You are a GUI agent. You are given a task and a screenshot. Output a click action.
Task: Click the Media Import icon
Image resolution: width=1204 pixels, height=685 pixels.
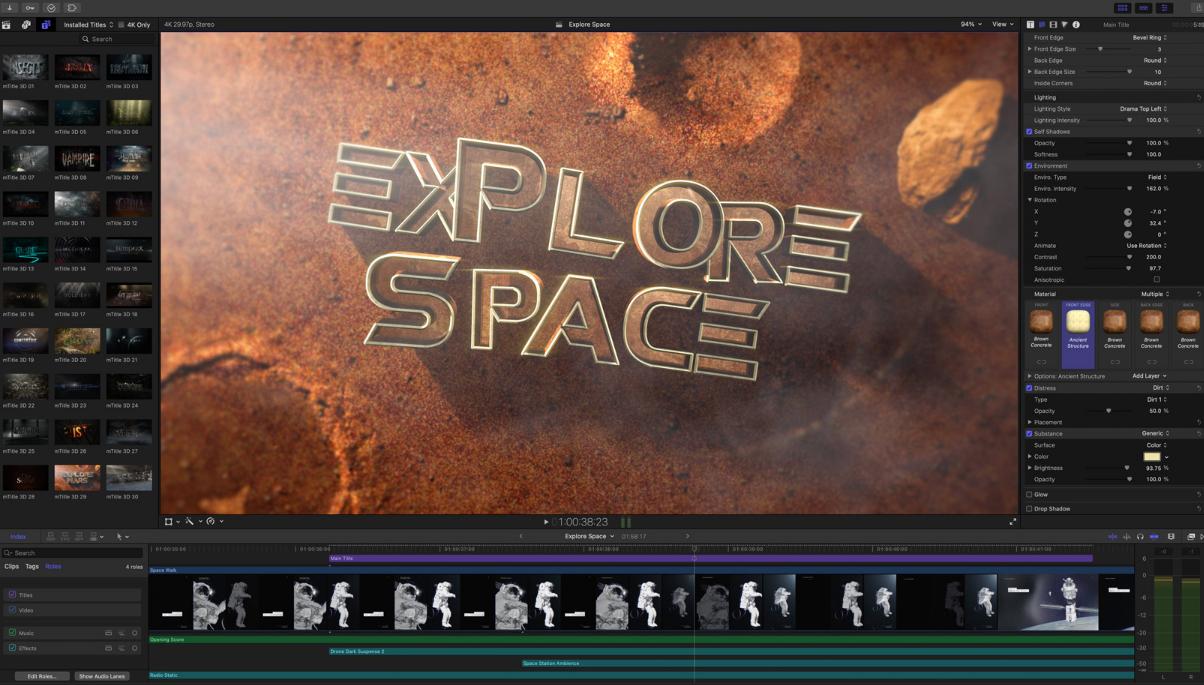click(7, 25)
